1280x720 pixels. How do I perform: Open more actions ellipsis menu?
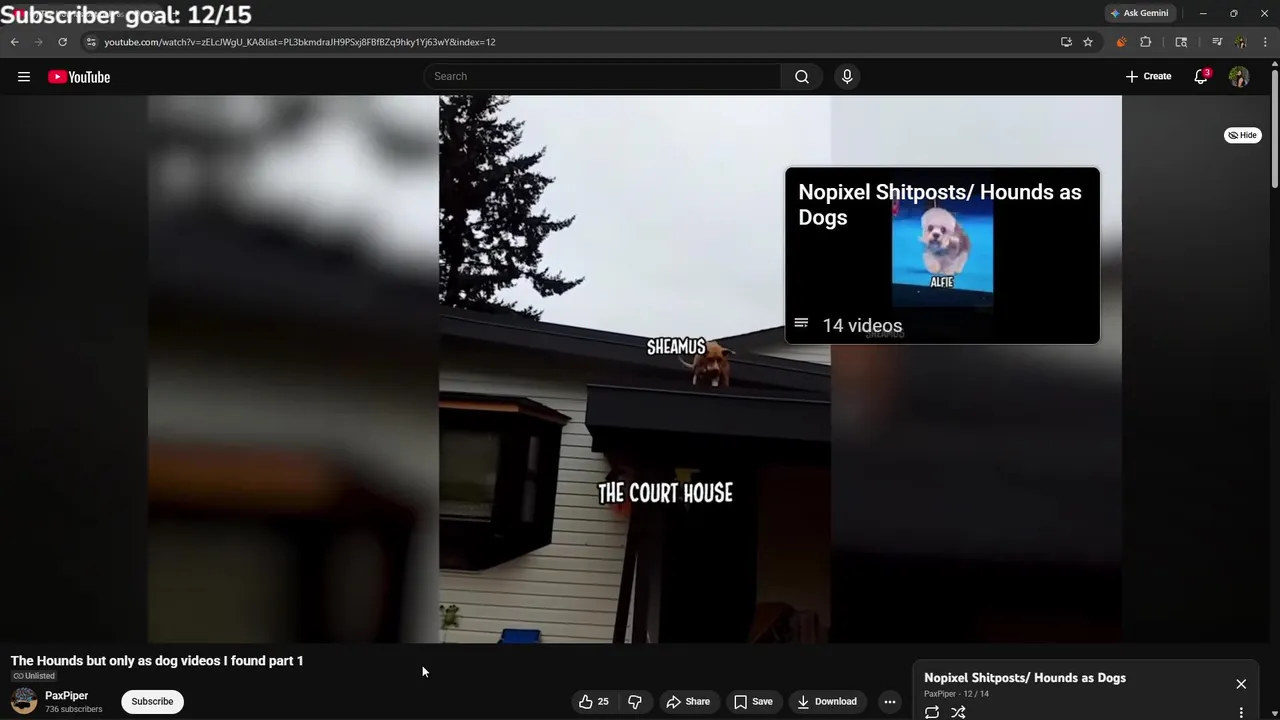pyautogui.click(x=890, y=702)
